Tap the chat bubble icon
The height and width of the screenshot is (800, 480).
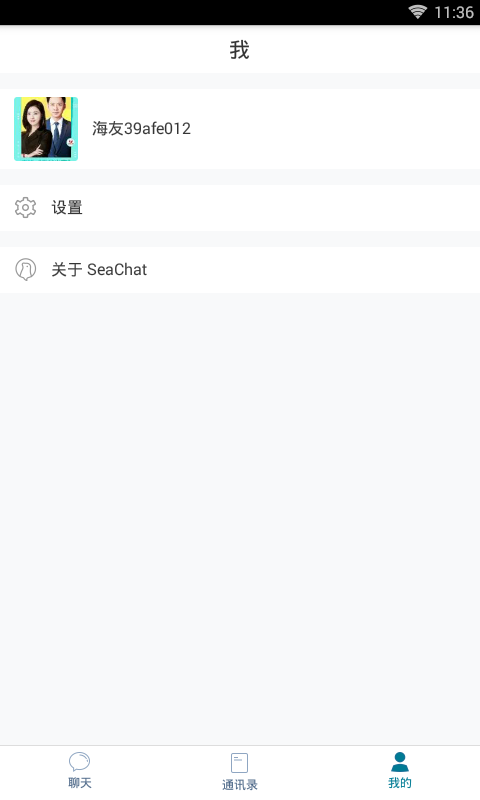[80, 762]
